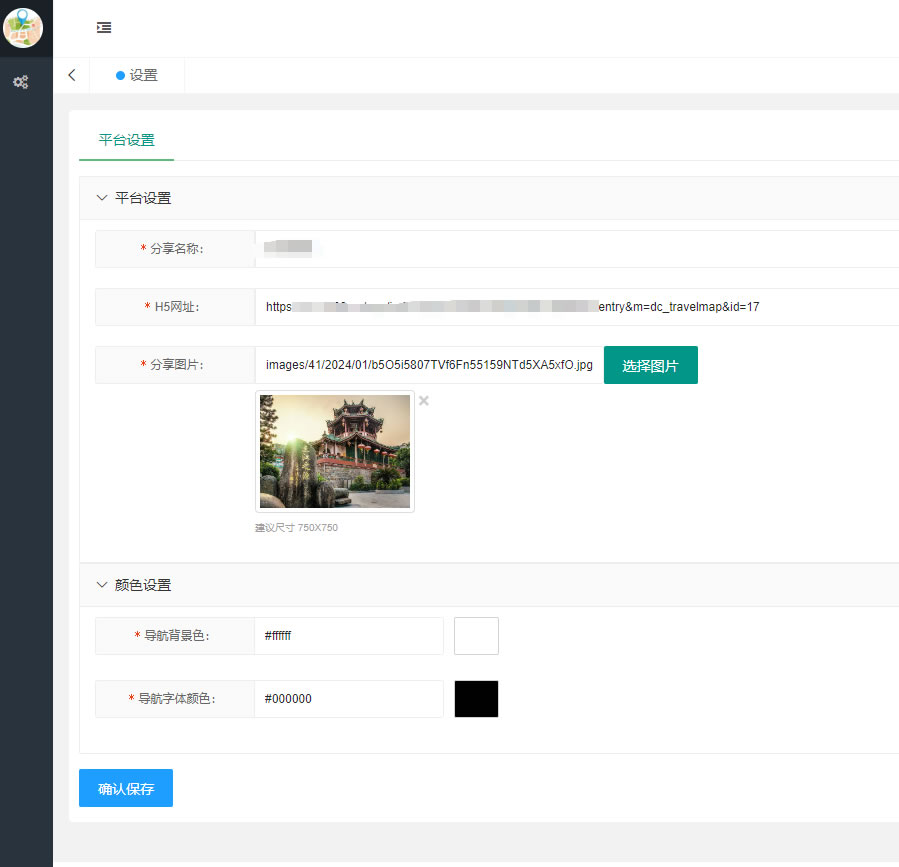The image size is (899, 867).
Task: Click into the H5网址 URL field
Action: (x=576, y=307)
